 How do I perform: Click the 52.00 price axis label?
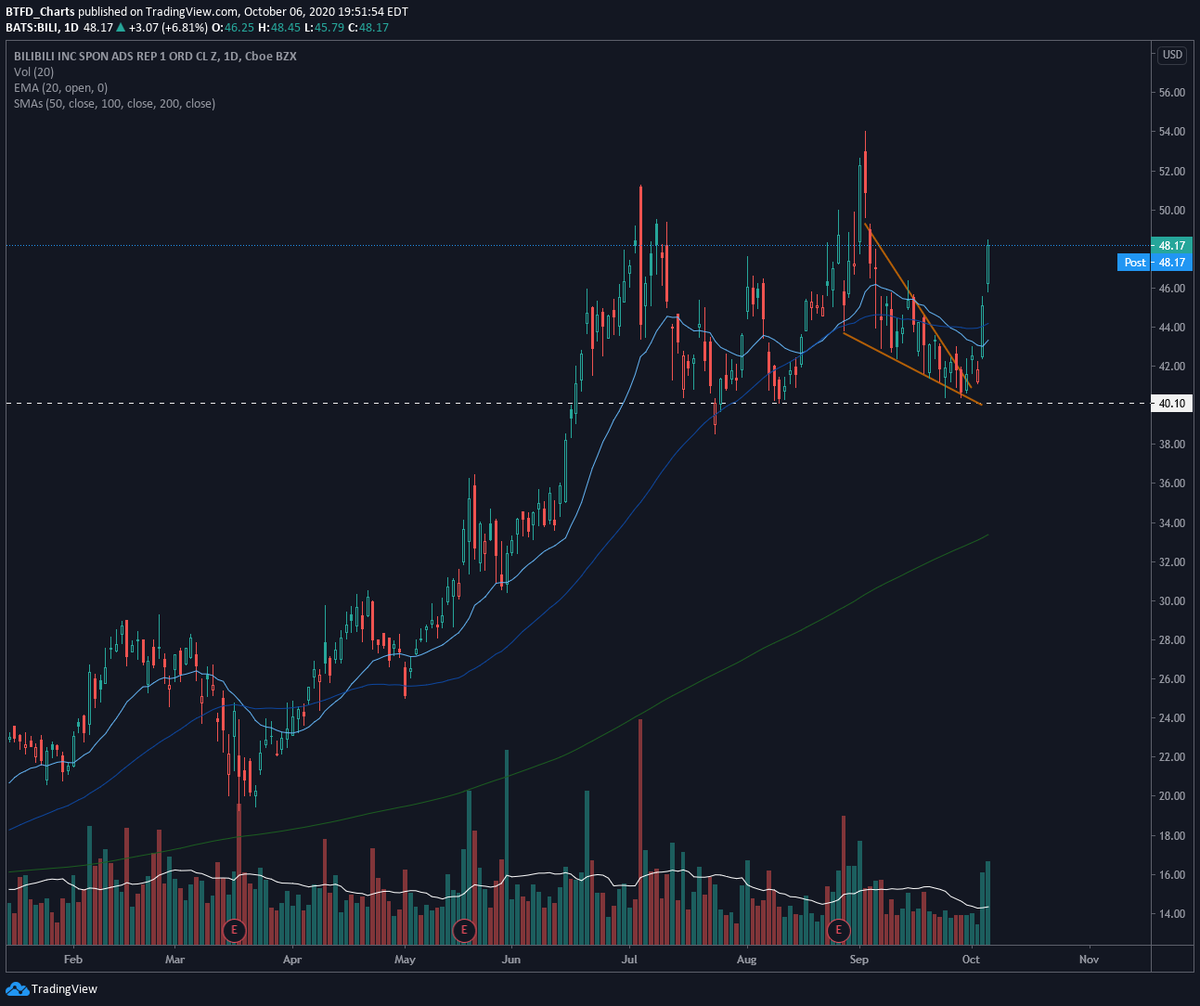(x=1171, y=171)
